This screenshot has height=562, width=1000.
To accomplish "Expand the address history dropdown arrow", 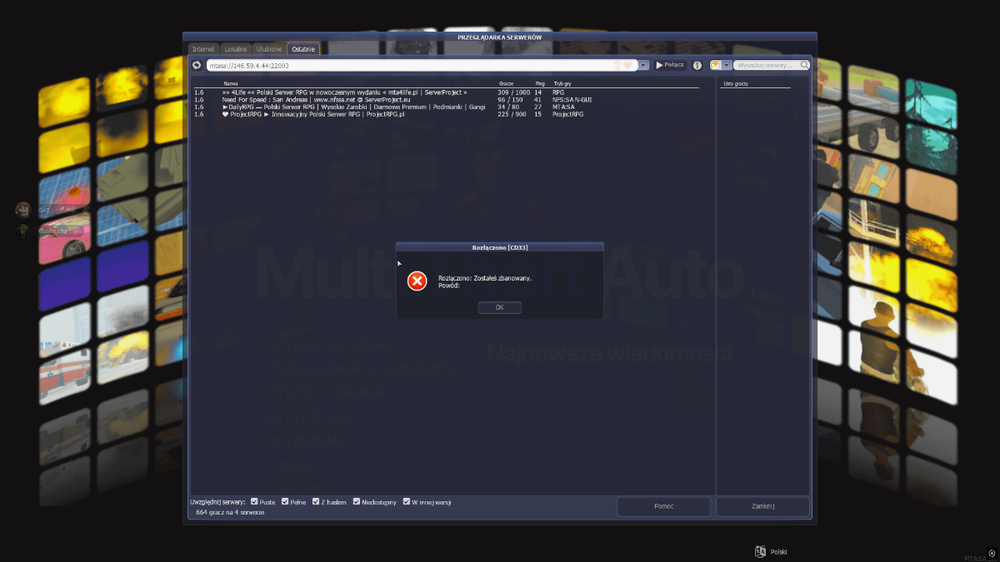I will 643,65.
